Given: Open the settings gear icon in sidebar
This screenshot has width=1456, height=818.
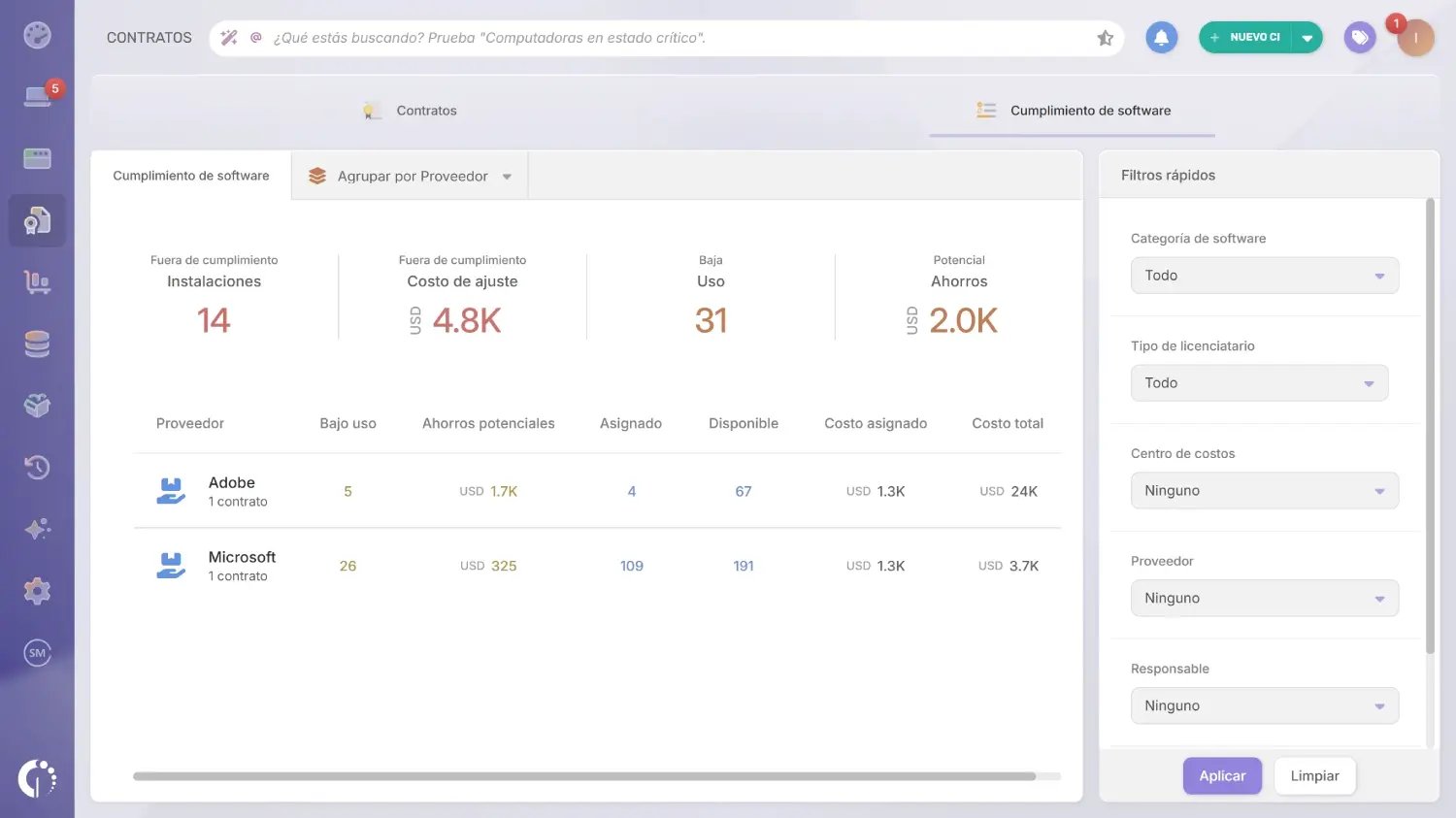Looking at the screenshot, I should pyautogui.click(x=37, y=591).
